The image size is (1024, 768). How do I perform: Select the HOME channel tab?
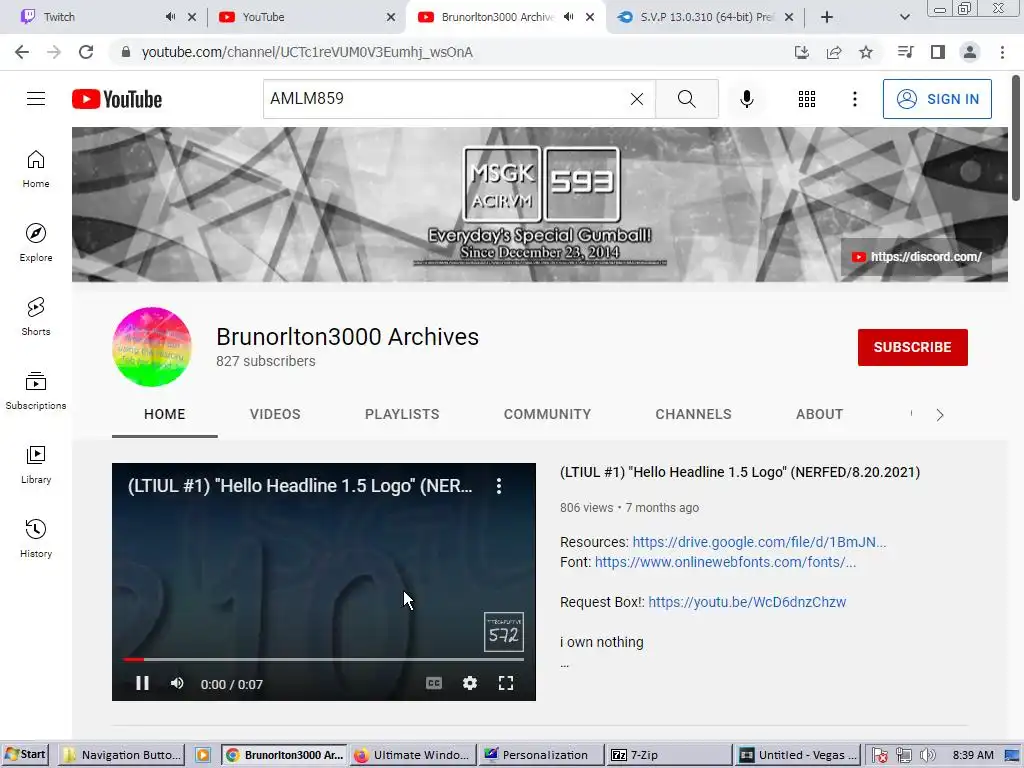[165, 414]
